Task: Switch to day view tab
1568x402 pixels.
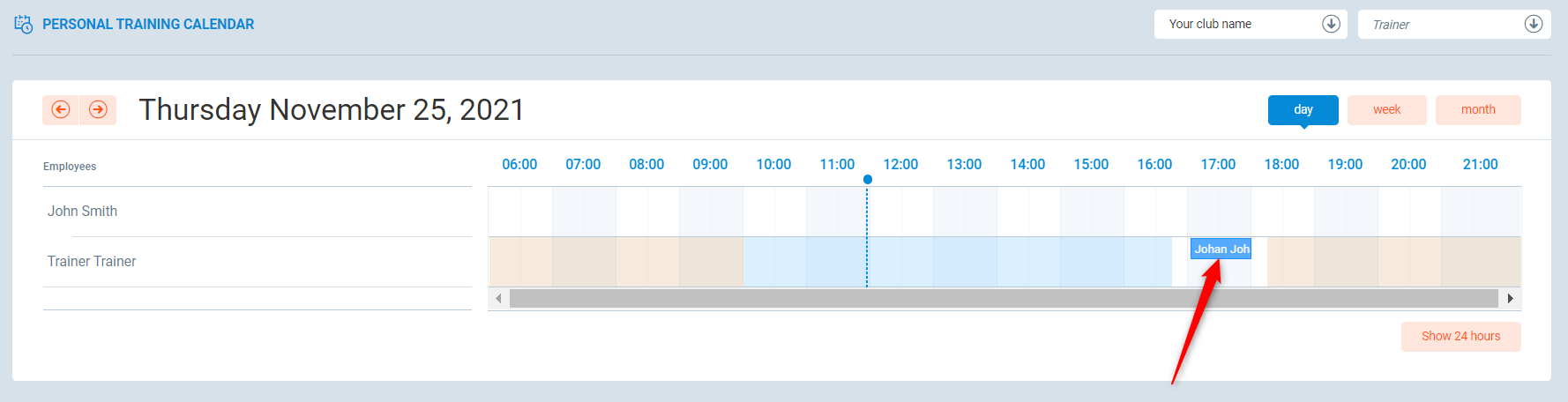Action: pyautogui.click(x=1303, y=109)
